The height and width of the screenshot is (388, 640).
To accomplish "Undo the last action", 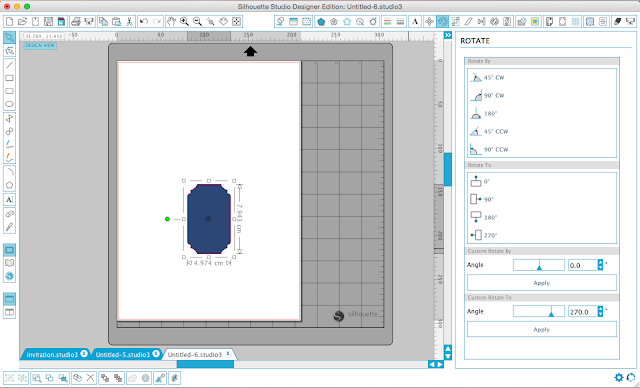I will (144, 22).
